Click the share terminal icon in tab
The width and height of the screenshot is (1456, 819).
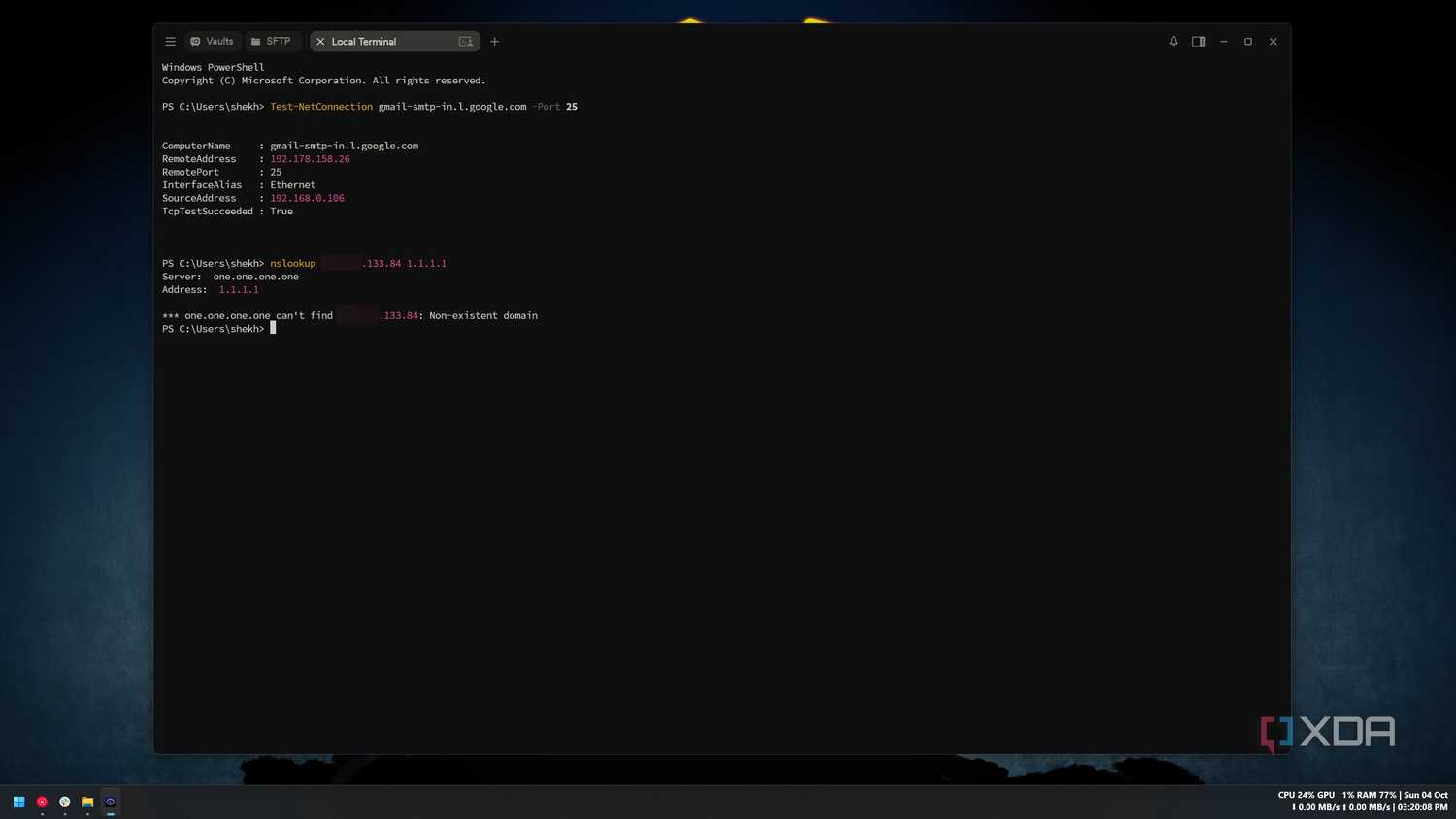tap(465, 42)
